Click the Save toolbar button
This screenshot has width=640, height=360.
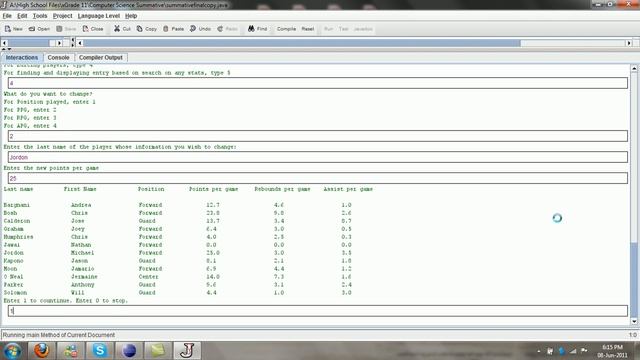66,29
